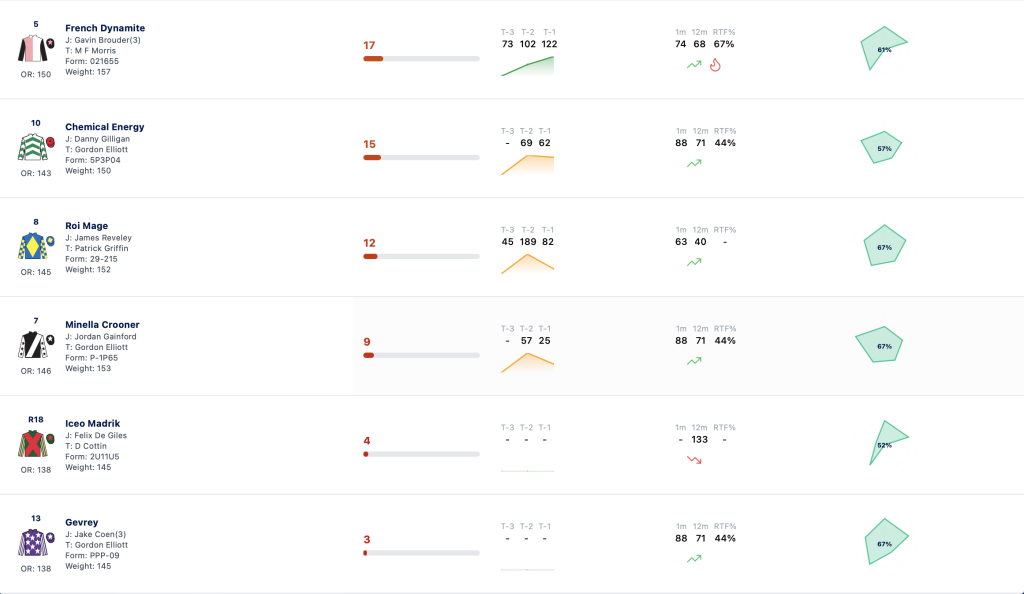
Task: Click the 61% radar chart for French Dynamite
Action: tap(884, 48)
